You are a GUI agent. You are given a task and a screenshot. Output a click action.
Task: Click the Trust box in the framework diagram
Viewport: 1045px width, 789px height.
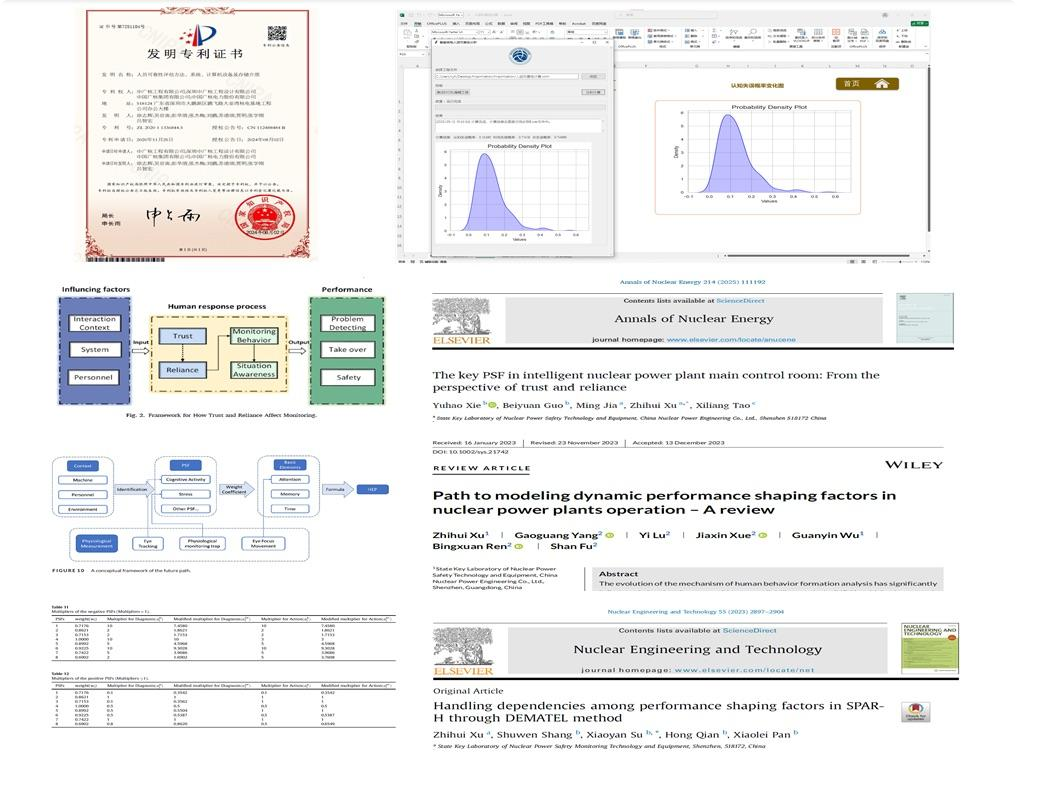(182, 337)
